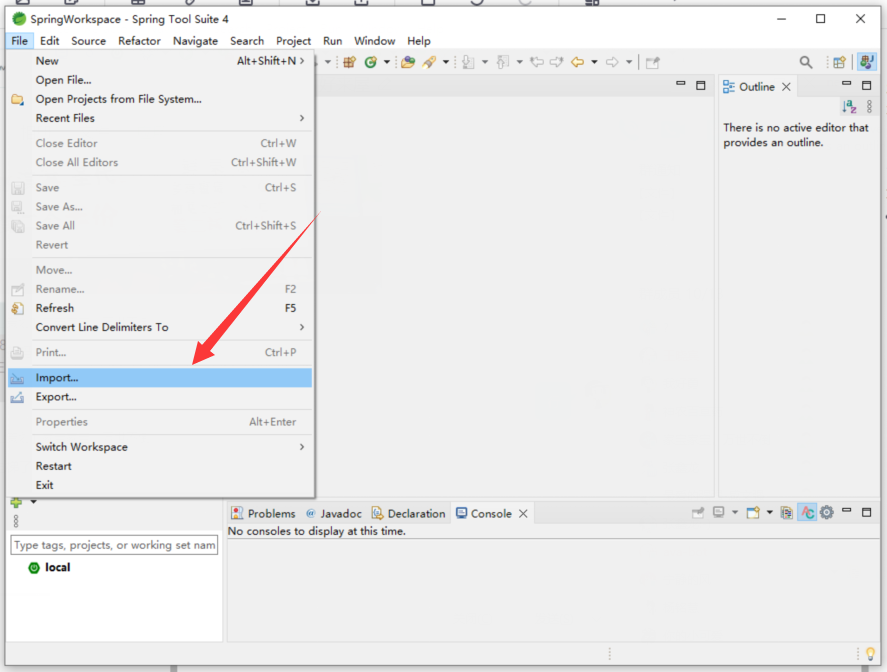Image resolution: width=887 pixels, height=672 pixels.
Task: Select the Java perspective icon
Action: click(867, 62)
